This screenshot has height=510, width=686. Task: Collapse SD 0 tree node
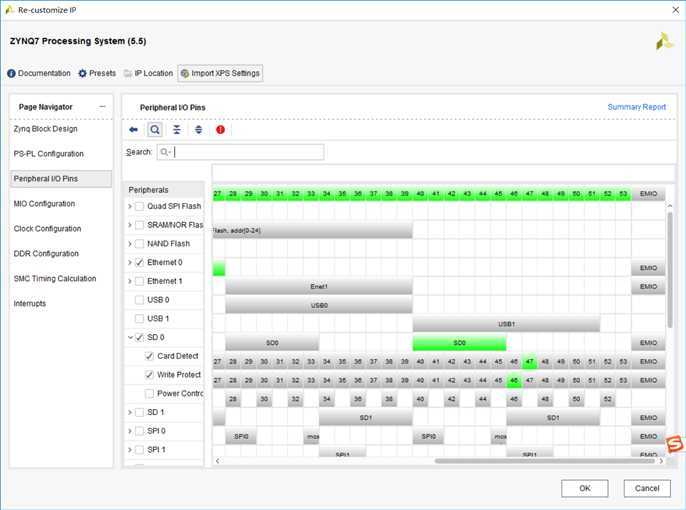(130, 337)
